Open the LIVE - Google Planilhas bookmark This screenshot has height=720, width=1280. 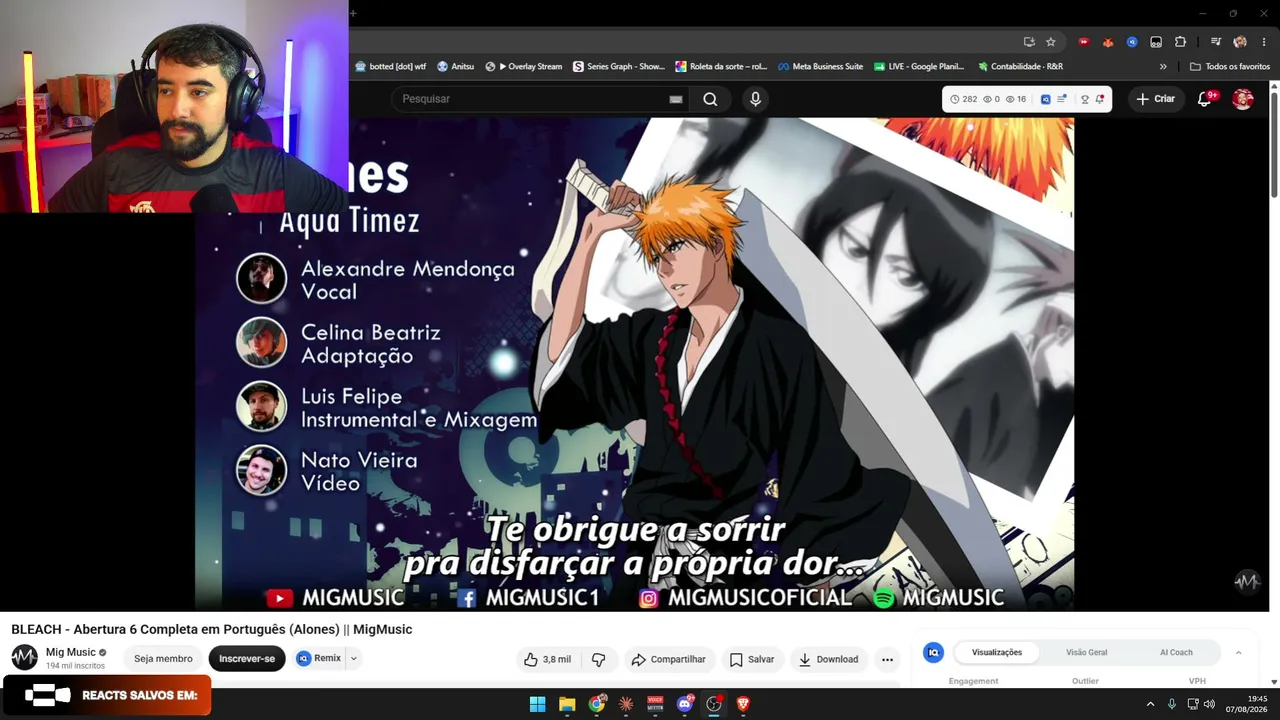pyautogui.click(x=919, y=67)
